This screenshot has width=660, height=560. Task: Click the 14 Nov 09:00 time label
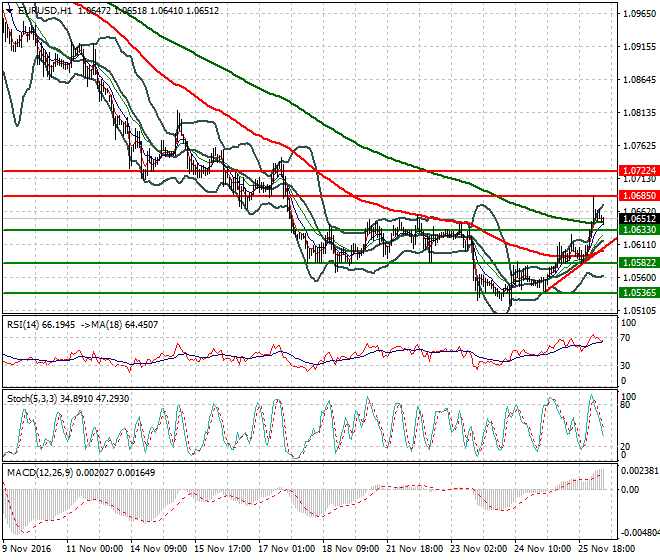159,549
